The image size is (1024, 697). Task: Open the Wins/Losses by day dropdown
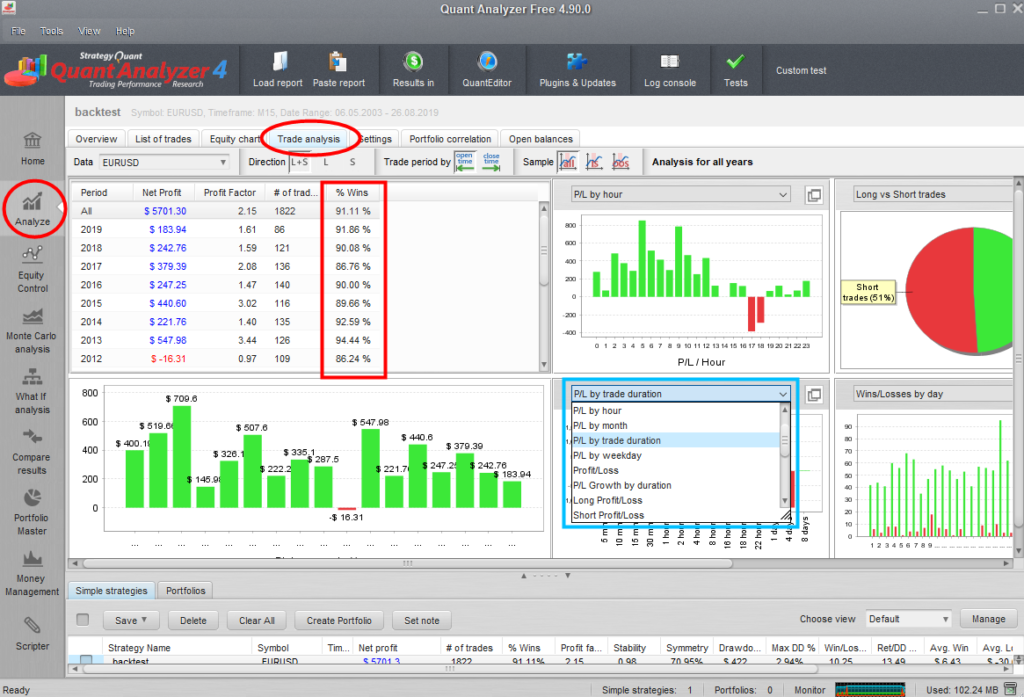[934, 394]
